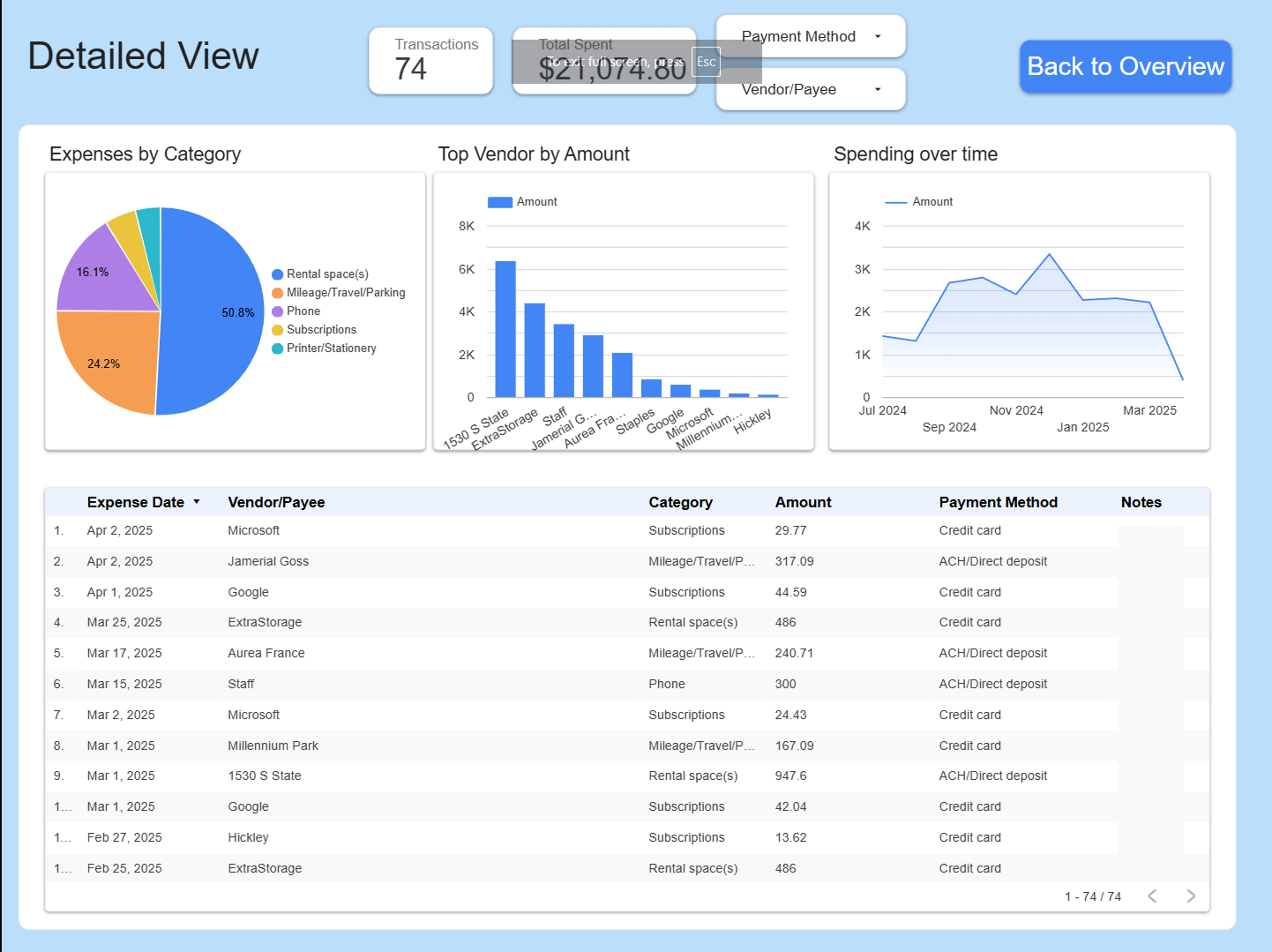Click the Staff bar in vendor chart
The height and width of the screenshot is (952, 1272).
[564, 361]
